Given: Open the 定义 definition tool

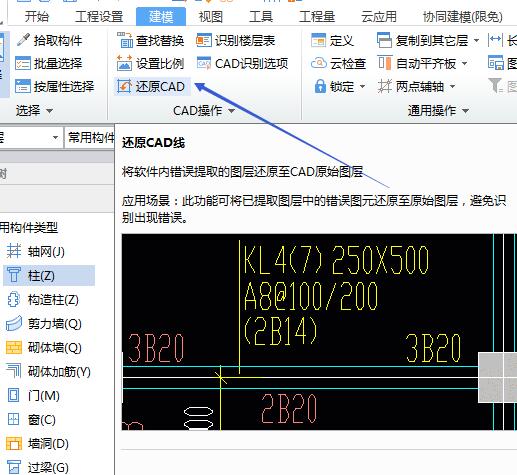Looking at the screenshot, I should [332, 40].
